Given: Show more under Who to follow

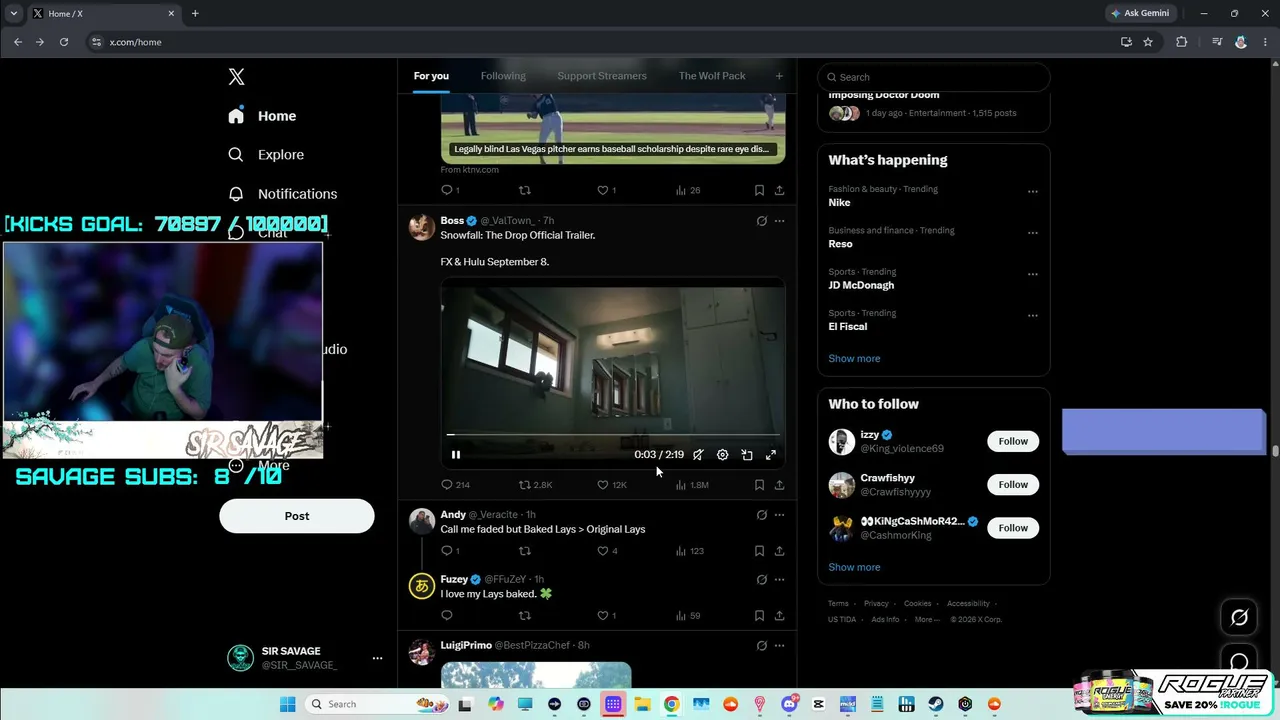Looking at the screenshot, I should (x=854, y=567).
